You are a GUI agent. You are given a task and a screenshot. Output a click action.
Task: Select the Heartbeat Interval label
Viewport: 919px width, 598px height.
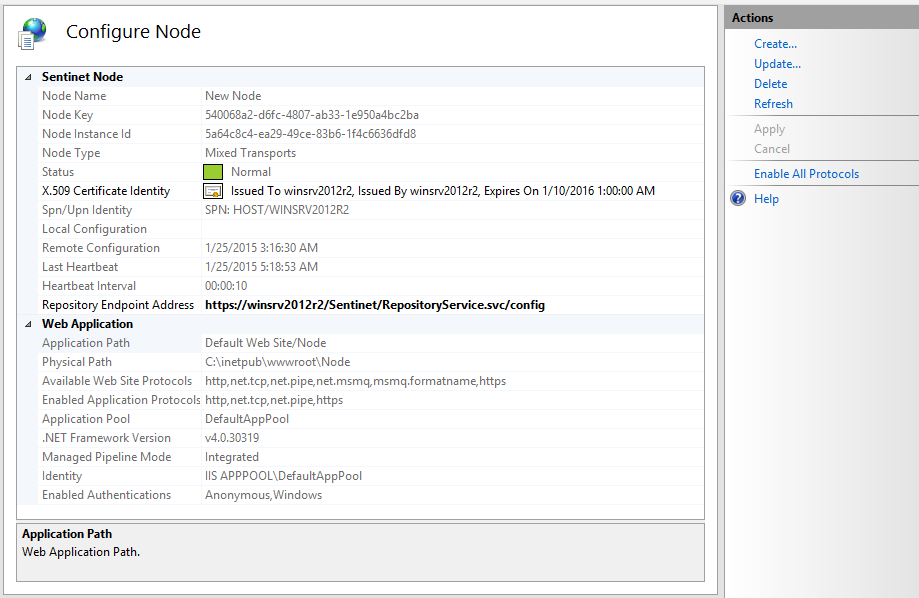89,286
